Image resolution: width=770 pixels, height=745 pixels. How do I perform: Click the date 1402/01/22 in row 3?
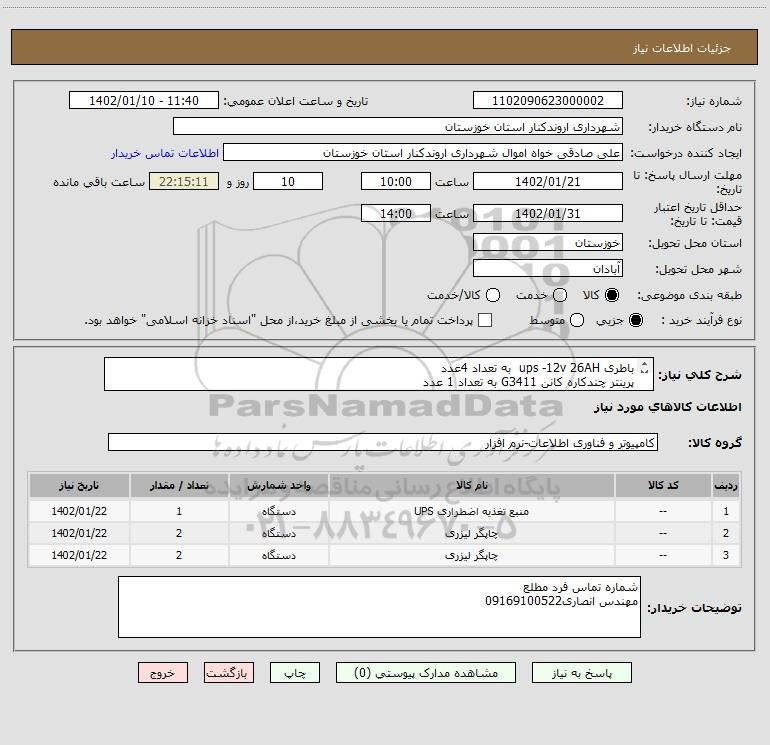[79, 555]
